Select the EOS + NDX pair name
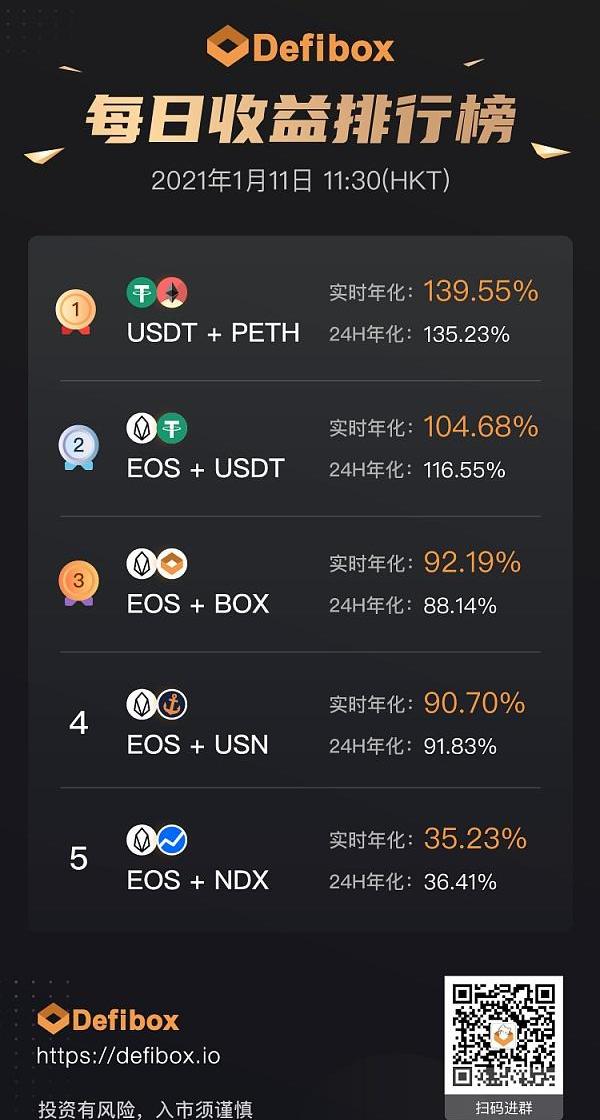The image size is (600, 1120). (x=198, y=880)
